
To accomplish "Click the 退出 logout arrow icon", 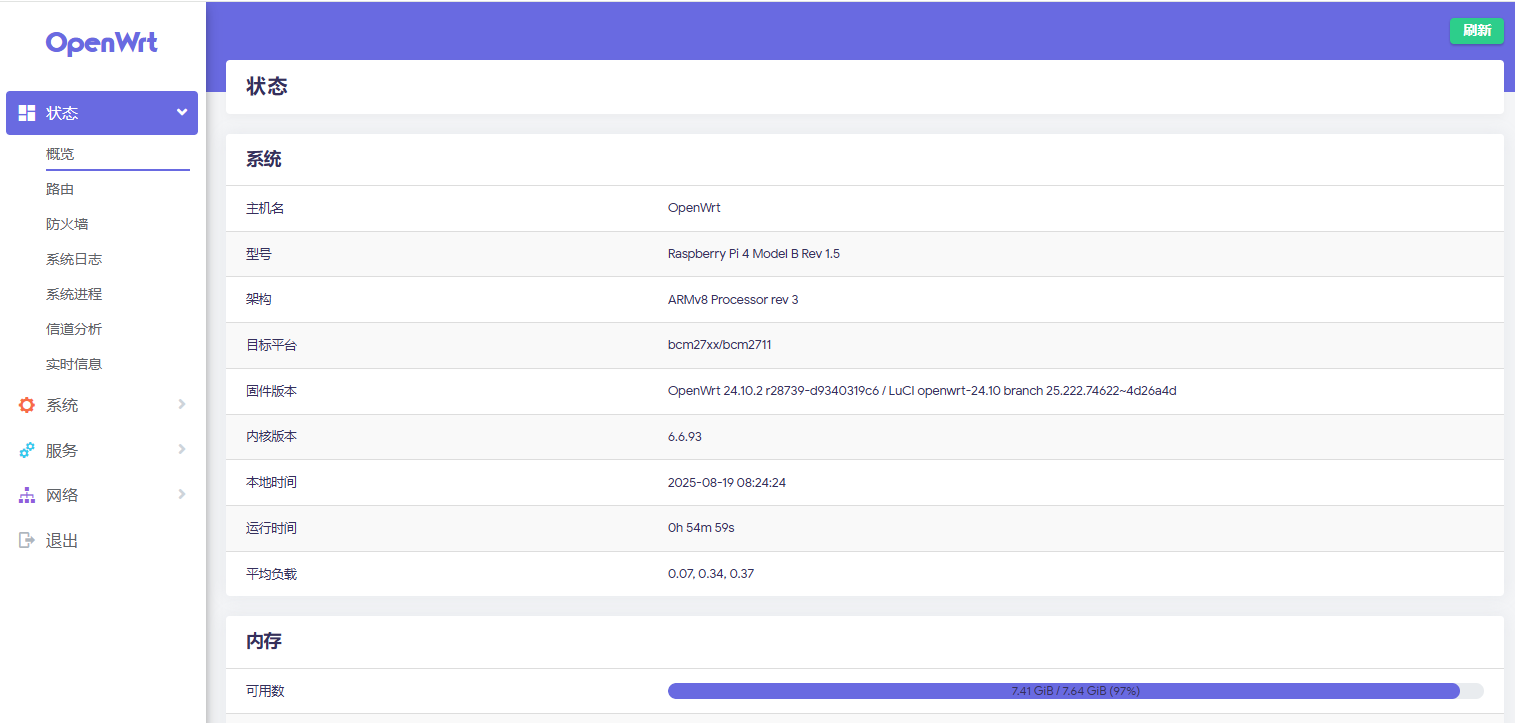I will coord(27,540).
